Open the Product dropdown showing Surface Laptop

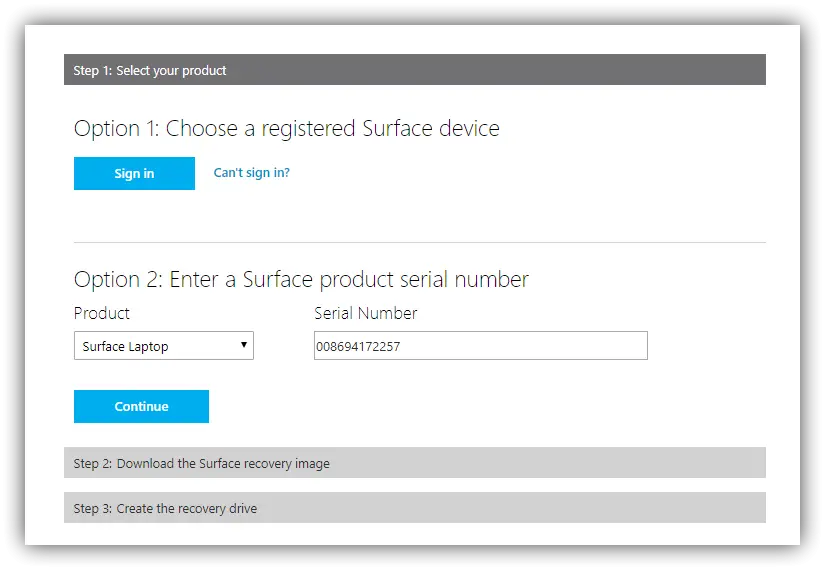point(163,346)
